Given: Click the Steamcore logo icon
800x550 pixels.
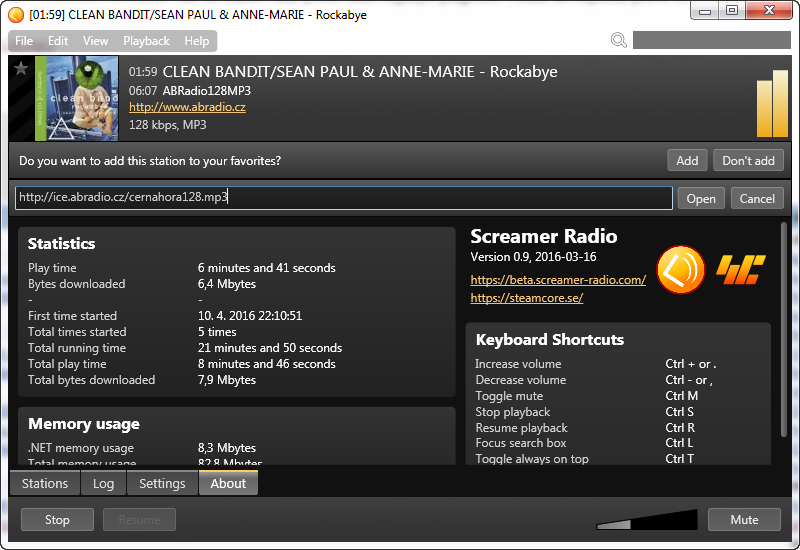Looking at the screenshot, I should [x=741, y=269].
